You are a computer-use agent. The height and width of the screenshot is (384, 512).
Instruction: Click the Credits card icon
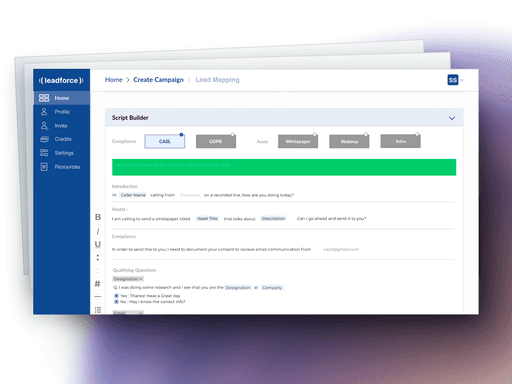44,139
